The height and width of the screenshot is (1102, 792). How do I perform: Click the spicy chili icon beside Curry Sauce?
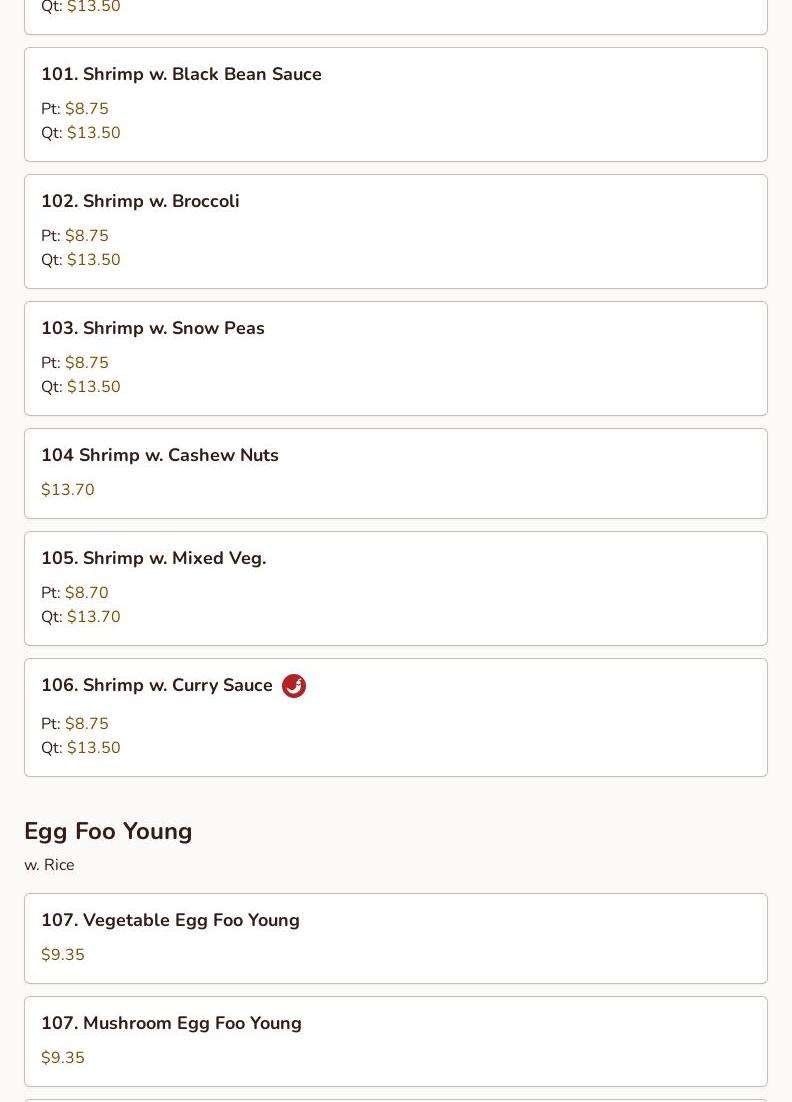tap(294, 685)
